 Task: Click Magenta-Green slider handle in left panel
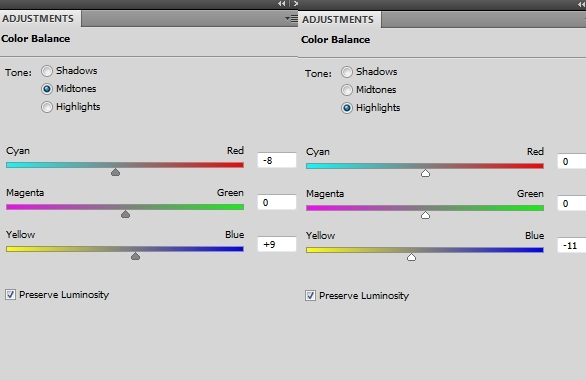[x=126, y=214]
